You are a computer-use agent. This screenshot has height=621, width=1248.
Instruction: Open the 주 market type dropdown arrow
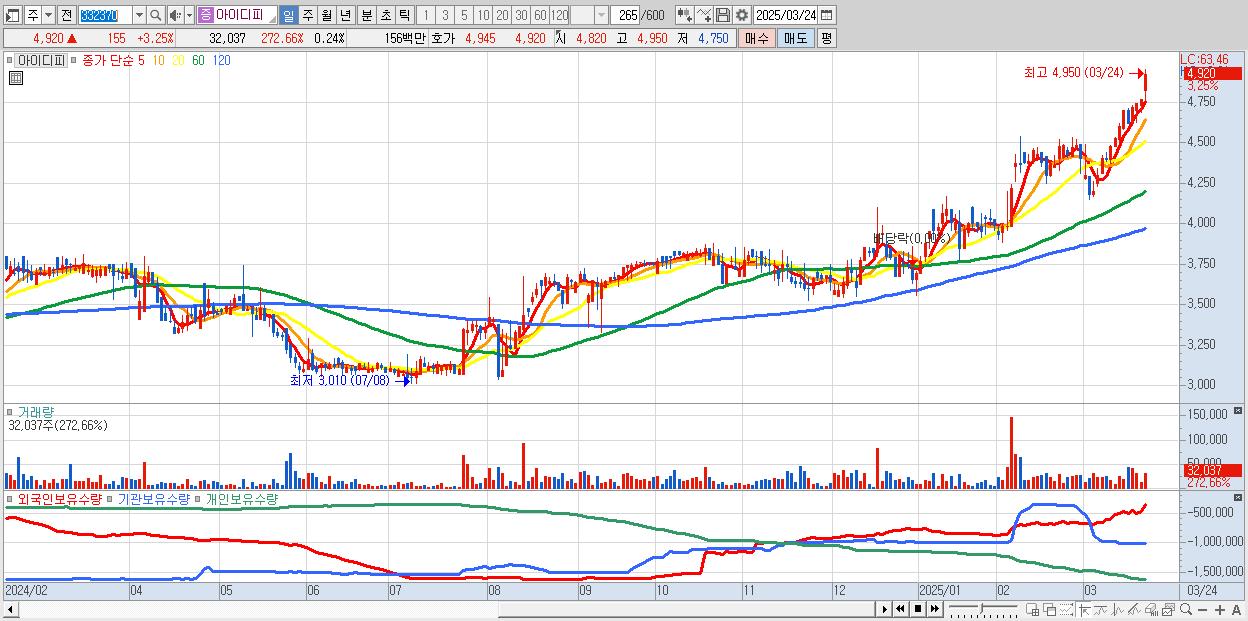click(48, 15)
